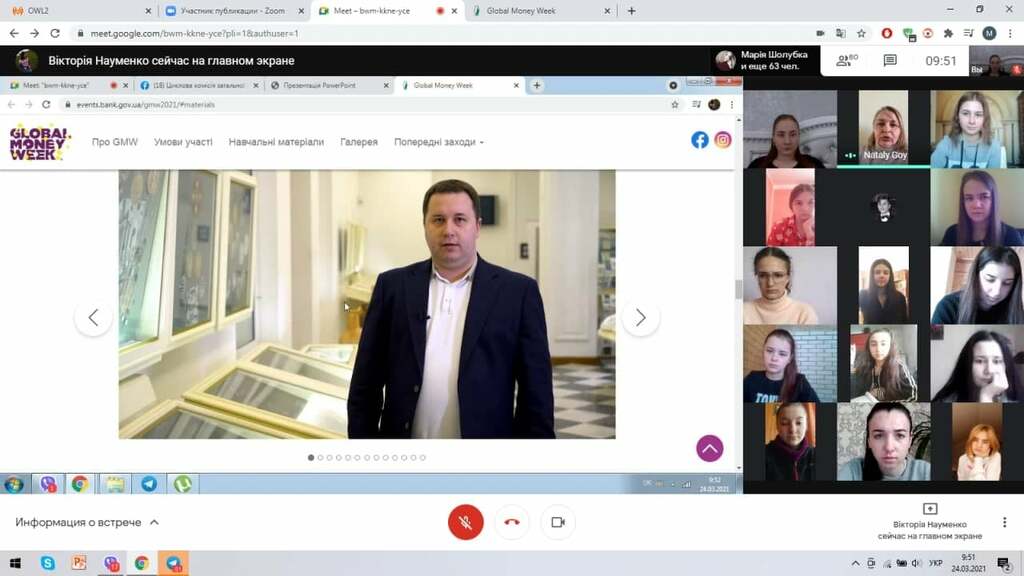Viewport: 1024px width, 576px height.
Task: Switch to the OWL2 browser tab
Action: (x=75, y=11)
